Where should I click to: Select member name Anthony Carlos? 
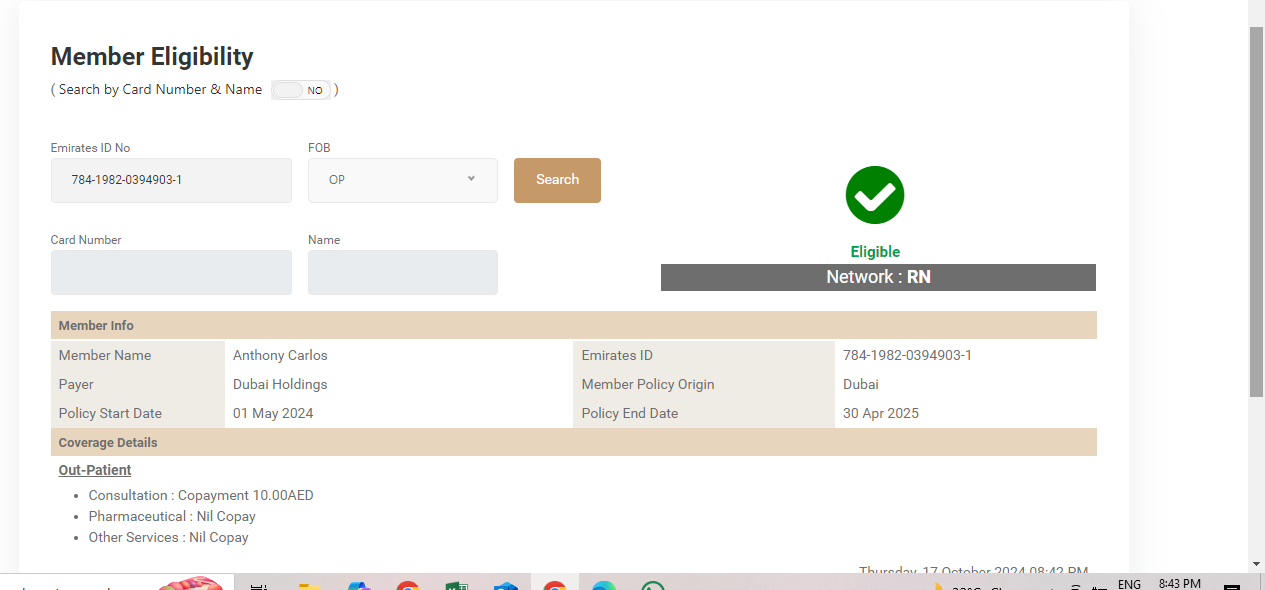point(280,355)
